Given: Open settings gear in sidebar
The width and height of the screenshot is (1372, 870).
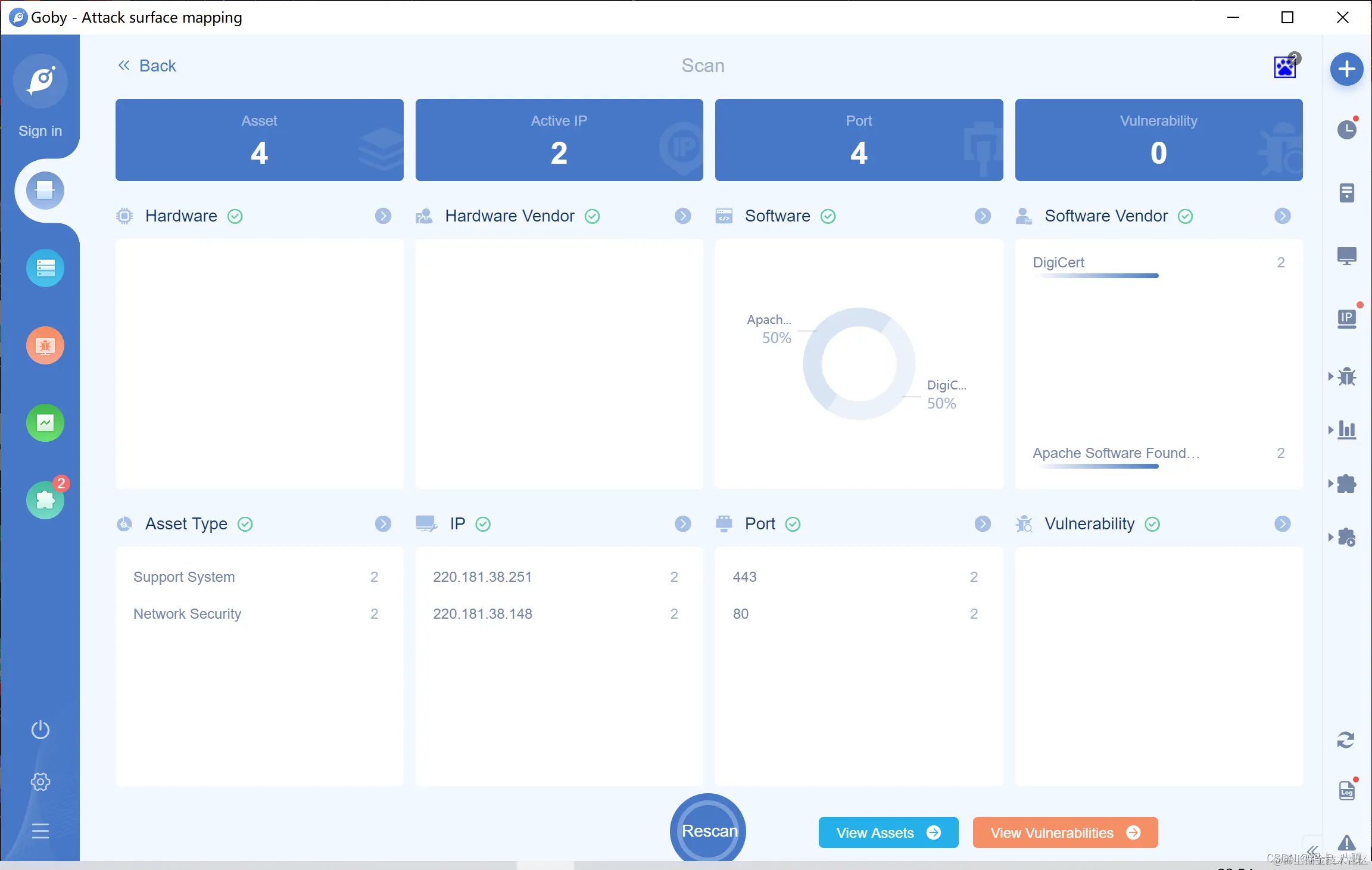Looking at the screenshot, I should tap(40, 781).
